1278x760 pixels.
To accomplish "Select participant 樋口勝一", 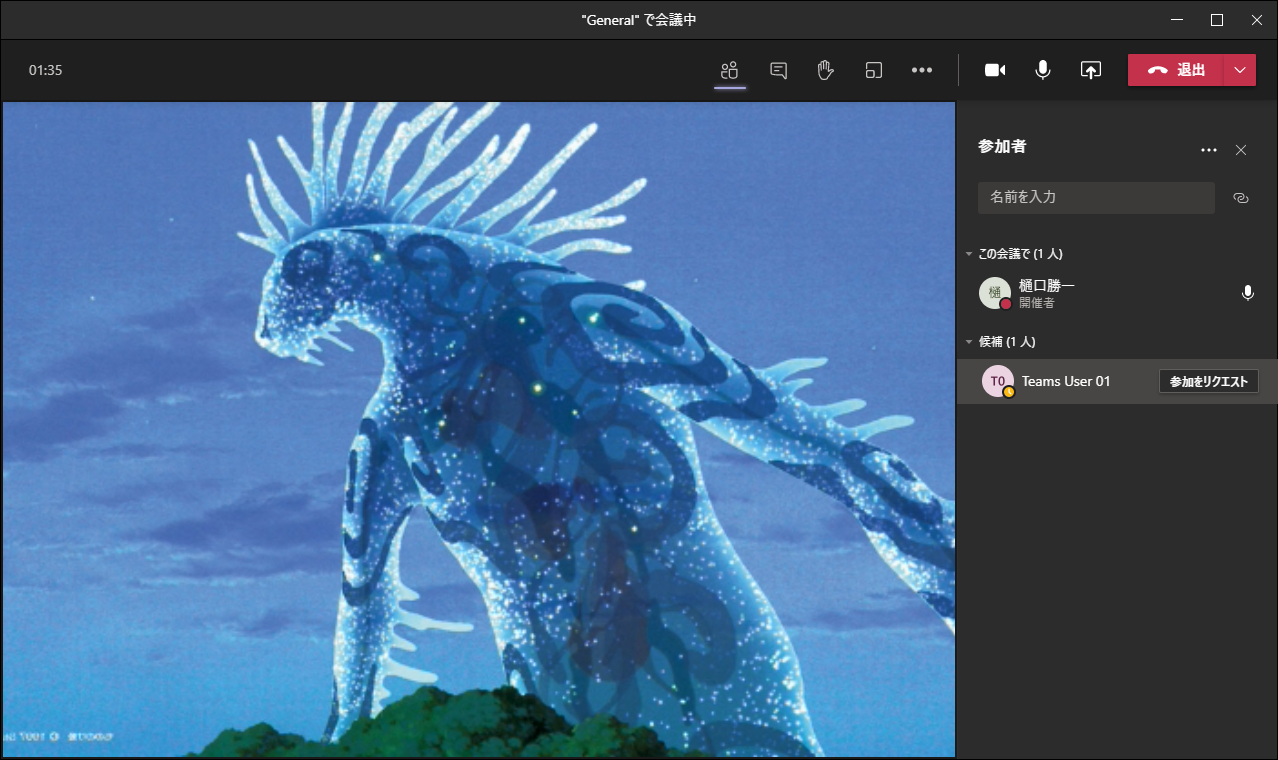I will (1117, 293).
